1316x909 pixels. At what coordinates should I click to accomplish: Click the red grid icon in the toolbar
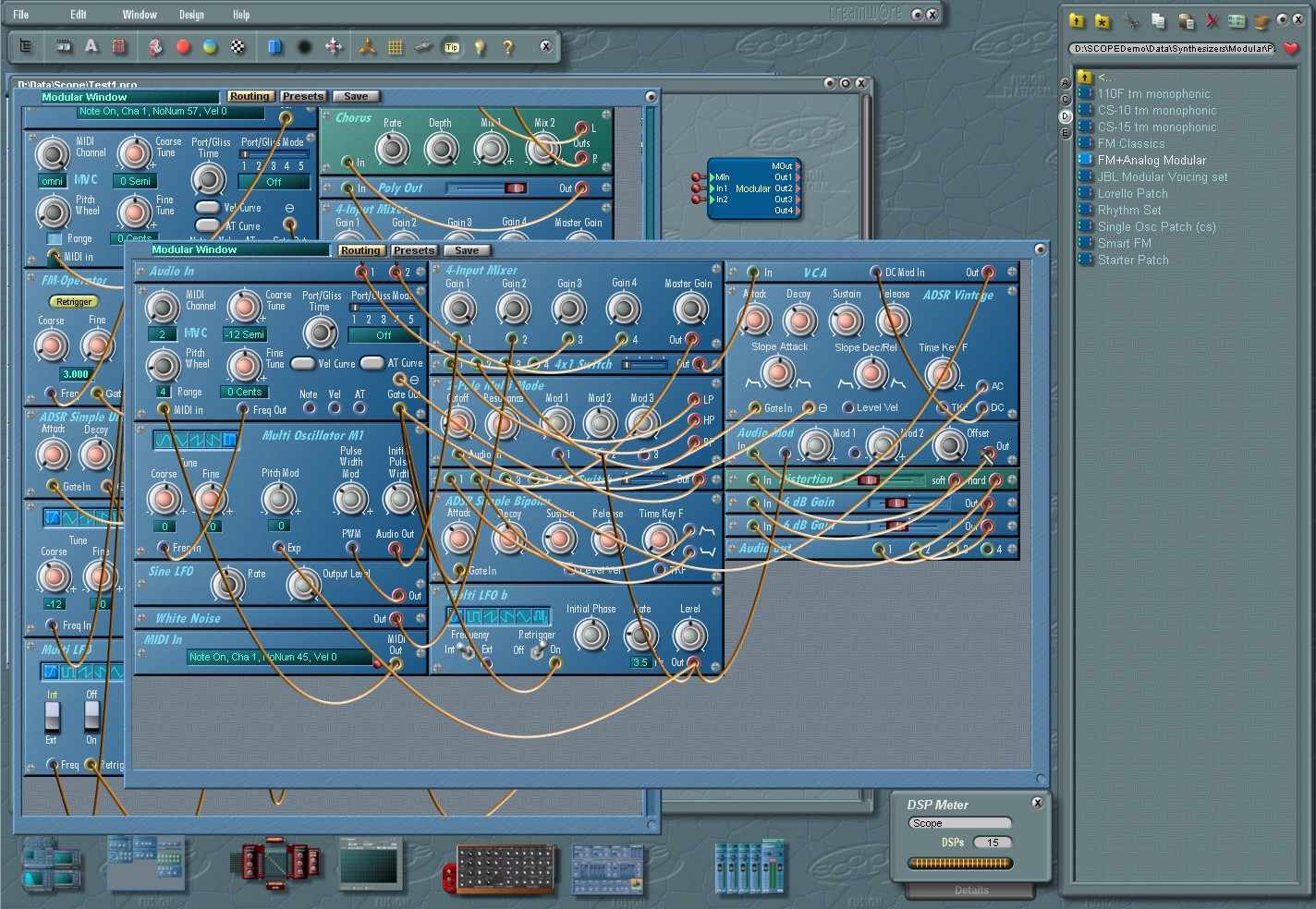pyautogui.click(x=119, y=46)
